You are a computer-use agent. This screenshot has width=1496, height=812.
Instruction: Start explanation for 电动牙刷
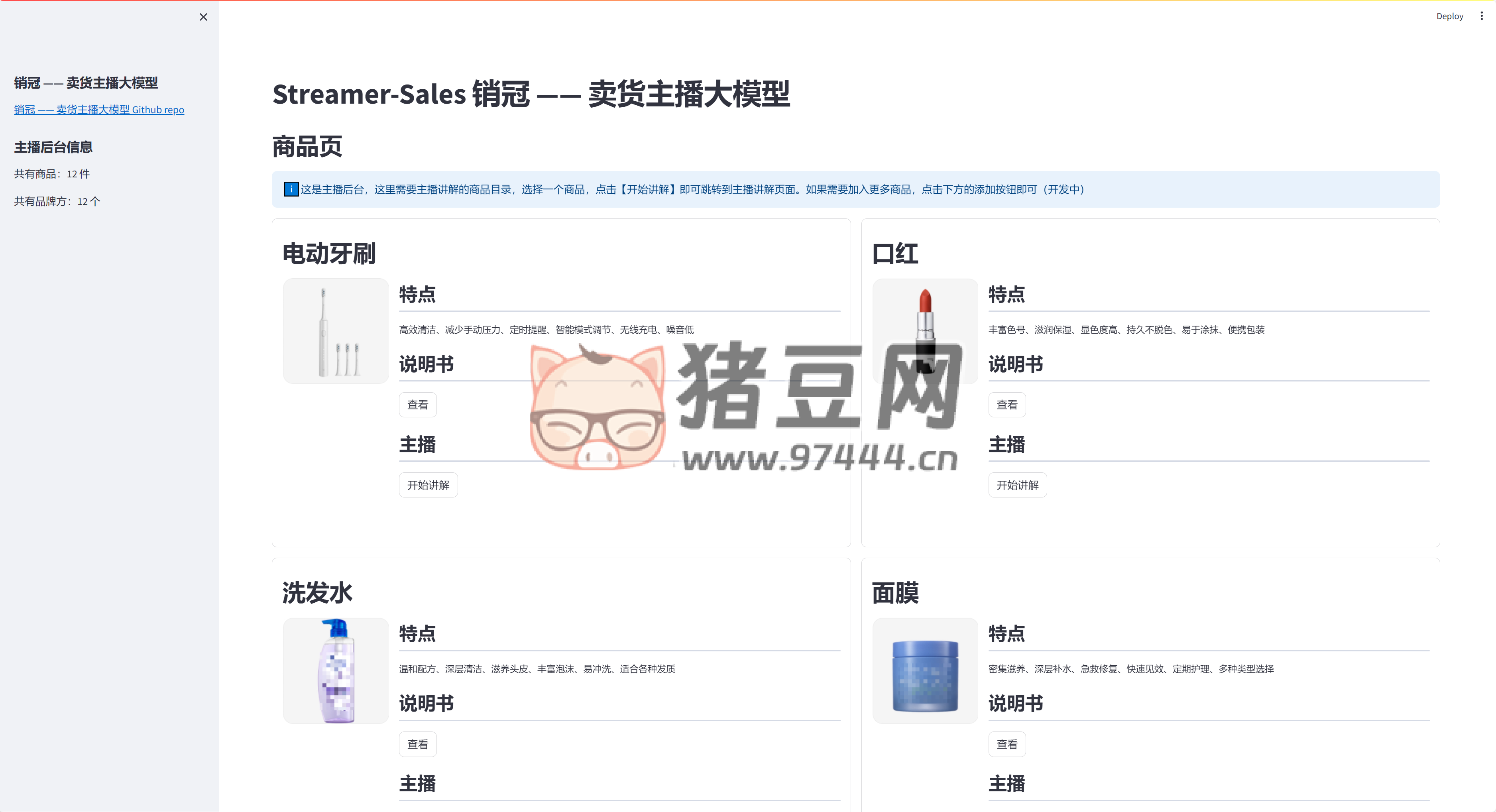[x=428, y=485]
